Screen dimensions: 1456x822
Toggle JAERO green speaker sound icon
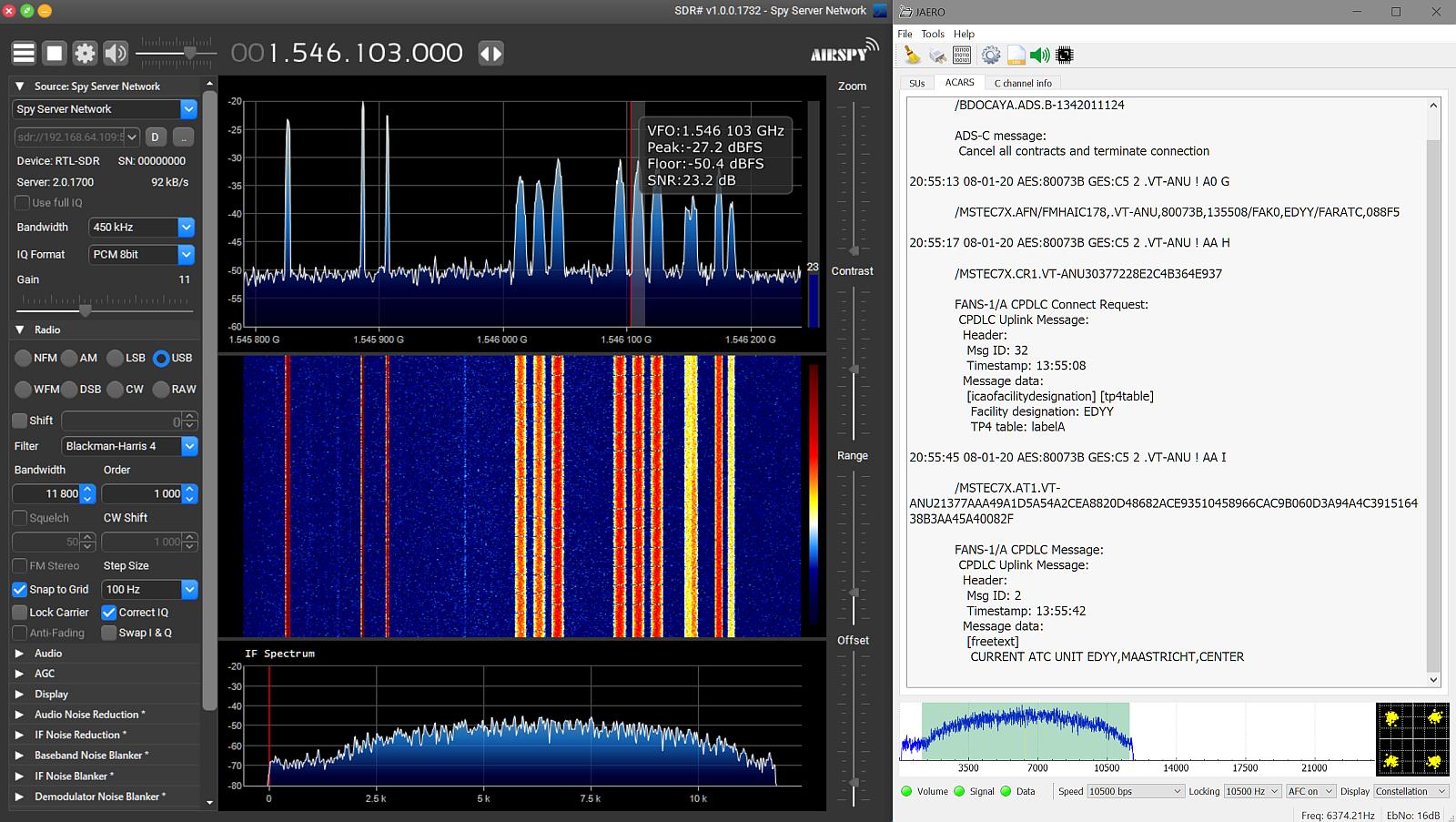click(x=1039, y=56)
